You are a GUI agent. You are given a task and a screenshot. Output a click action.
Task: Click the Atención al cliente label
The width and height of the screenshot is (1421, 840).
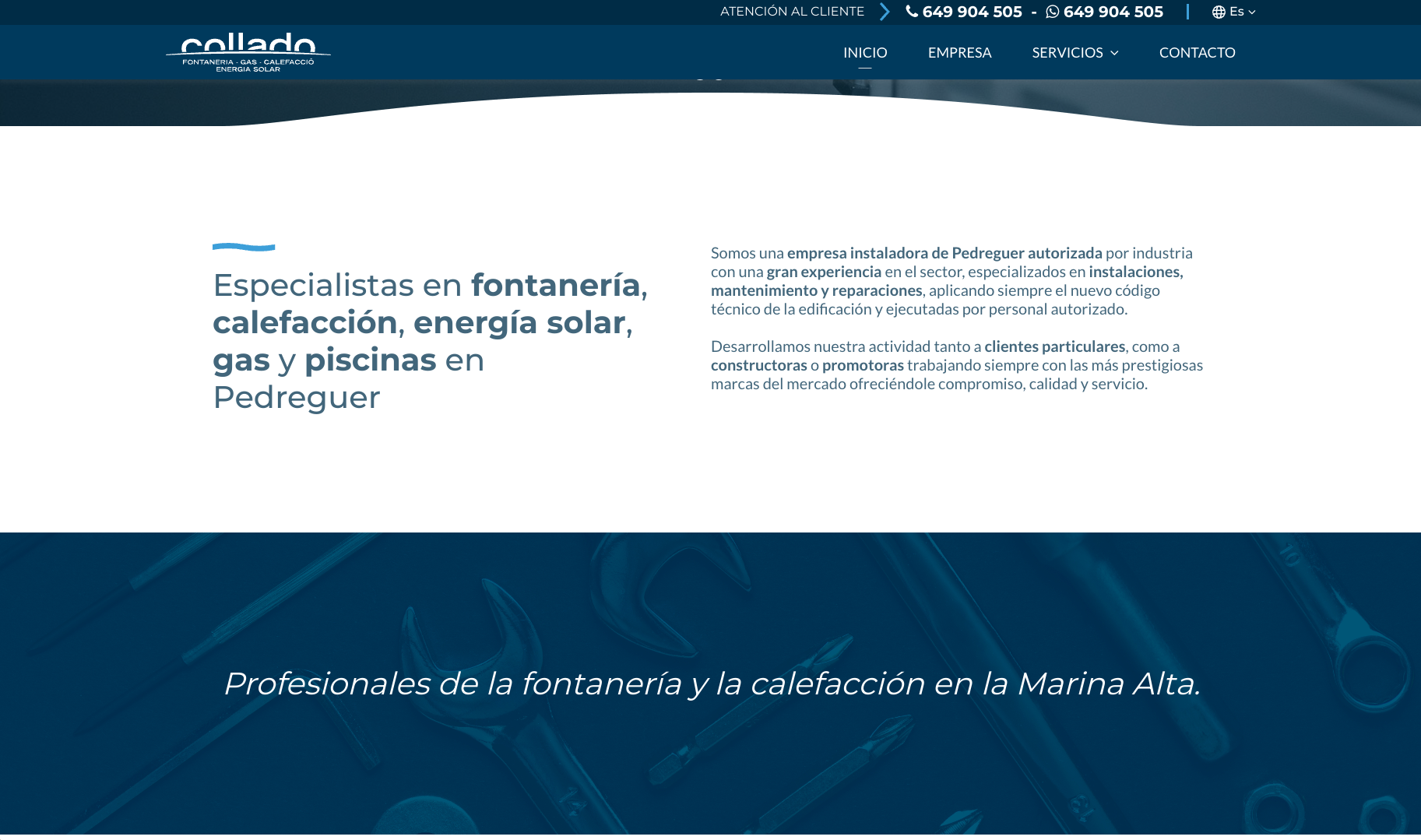click(x=792, y=12)
